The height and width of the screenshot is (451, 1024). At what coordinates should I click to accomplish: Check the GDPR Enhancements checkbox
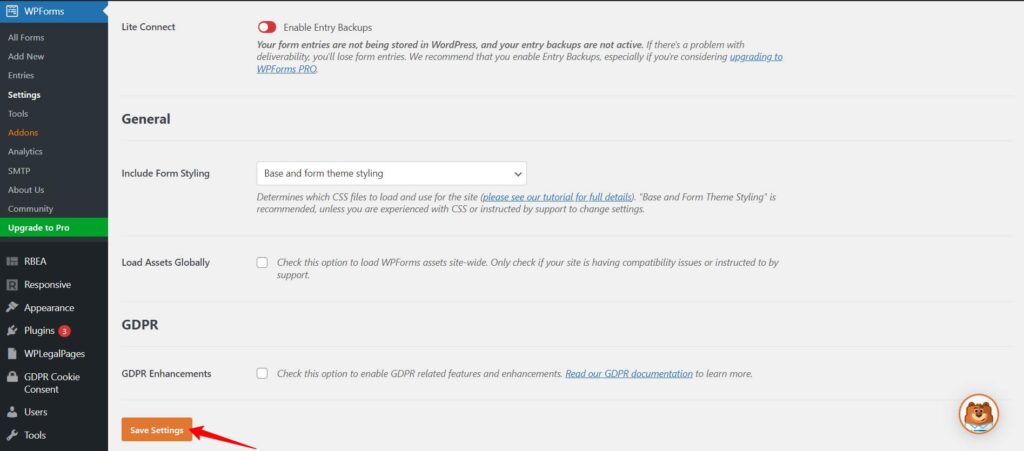pyautogui.click(x=262, y=373)
